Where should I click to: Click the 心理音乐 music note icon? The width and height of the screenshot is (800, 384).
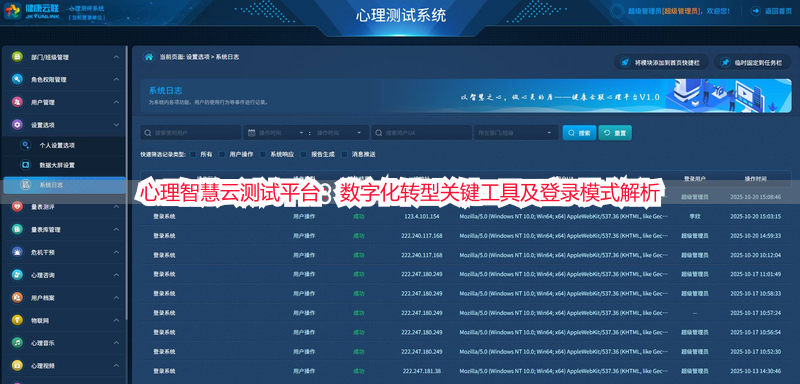(x=17, y=343)
